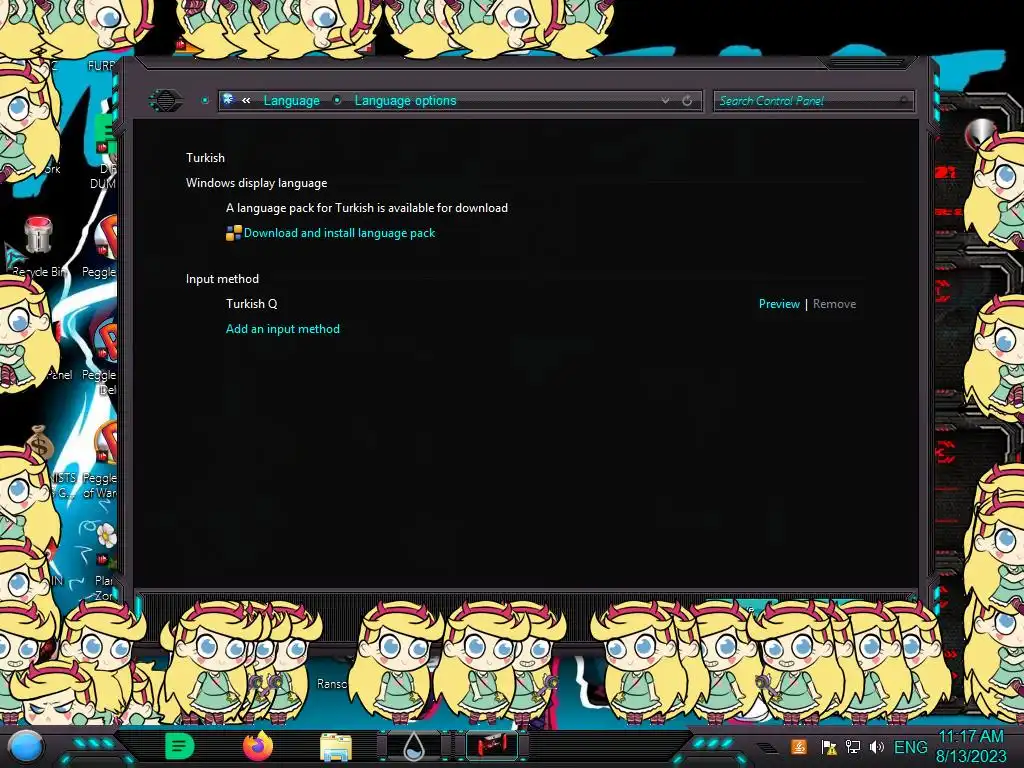The height and width of the screenshot is (768, 1024).
Task: Click the Language breadcrumb
Action: coord(291,101)
